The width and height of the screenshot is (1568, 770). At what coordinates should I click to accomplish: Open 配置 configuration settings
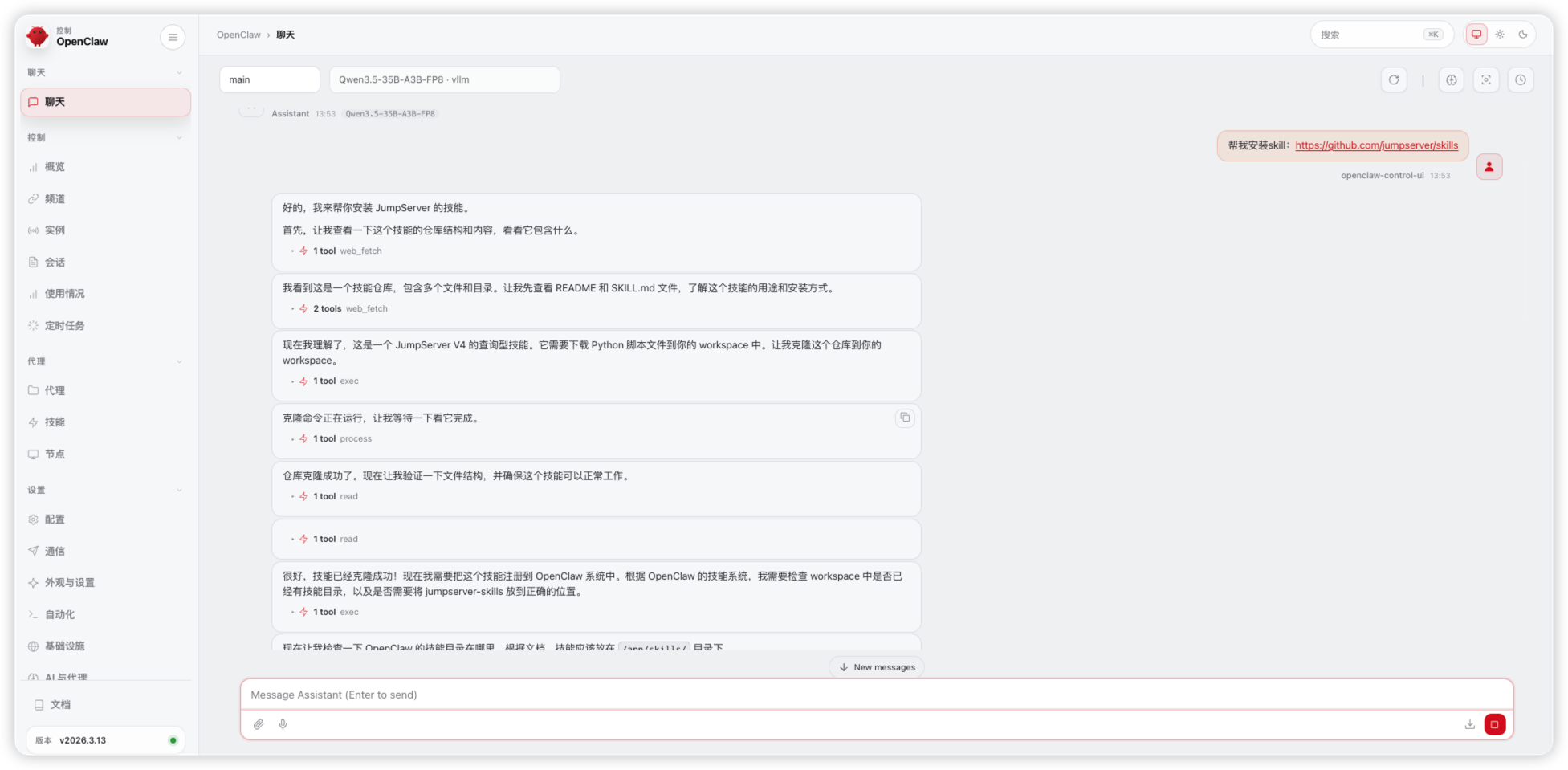click(106, 519)
